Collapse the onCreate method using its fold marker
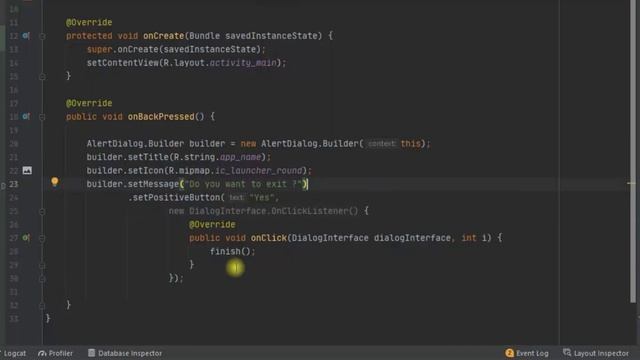The height and width of the screenshot is (360, 640). pos(42,36)
